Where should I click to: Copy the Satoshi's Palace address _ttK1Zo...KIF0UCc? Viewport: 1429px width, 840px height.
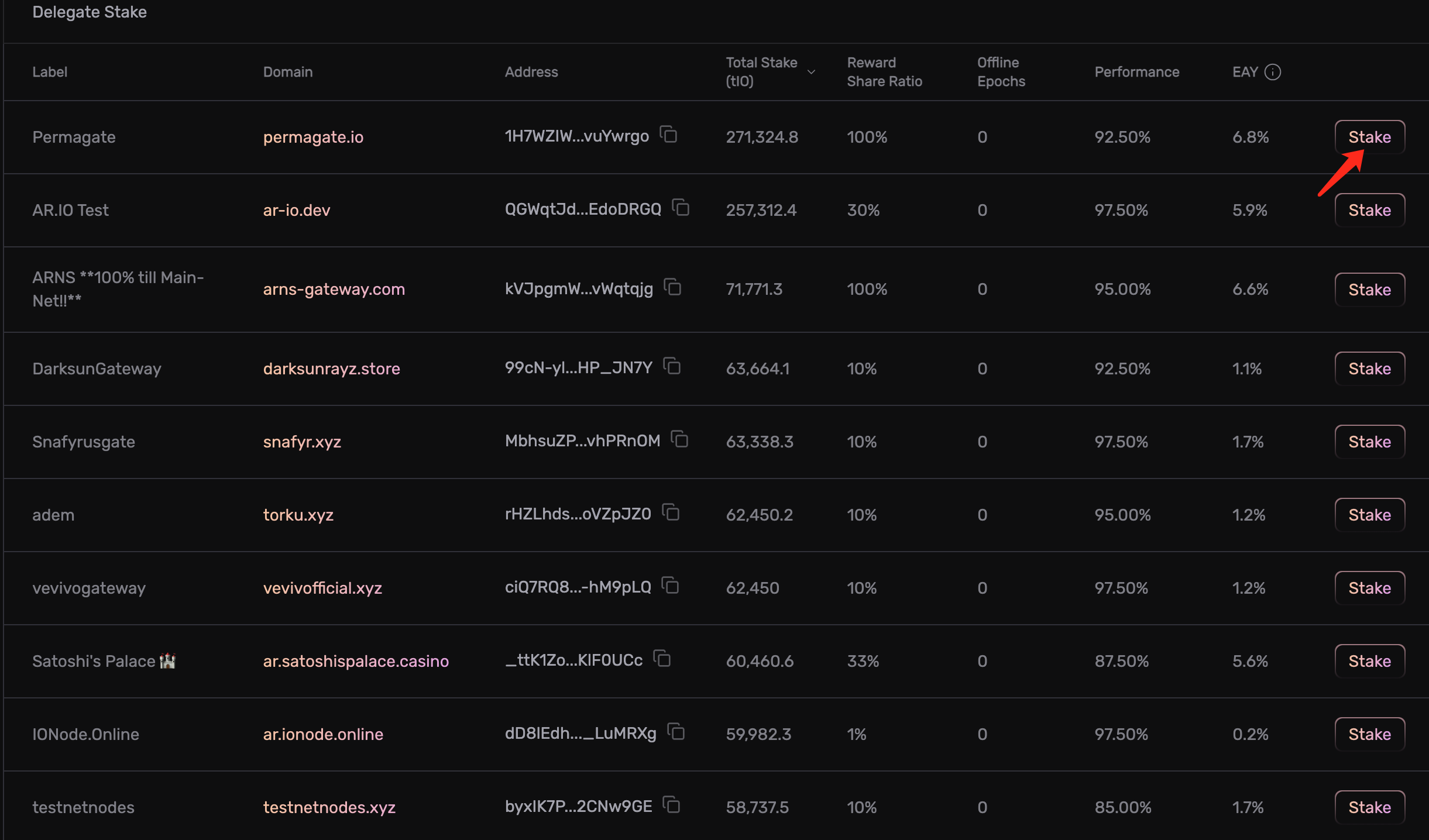pyautogui.click(x=662, y=659)
